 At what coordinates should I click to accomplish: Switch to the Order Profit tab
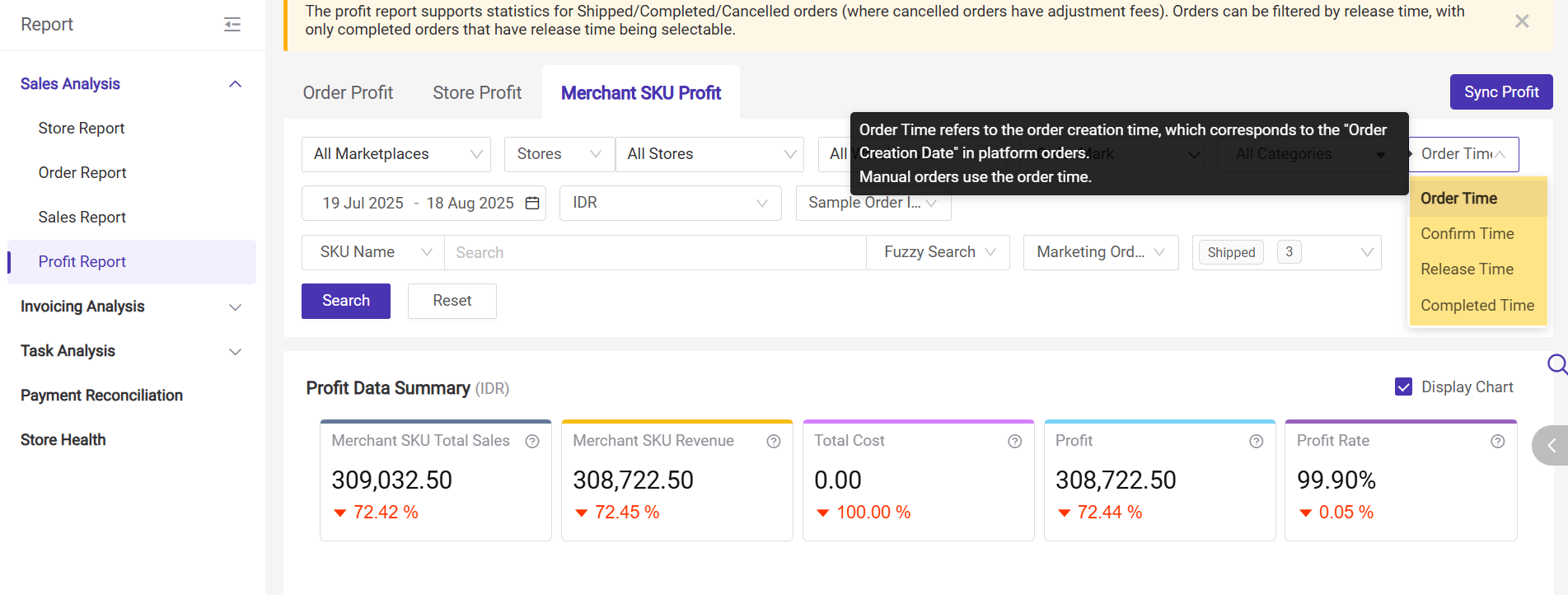click(x=348, y=93)
